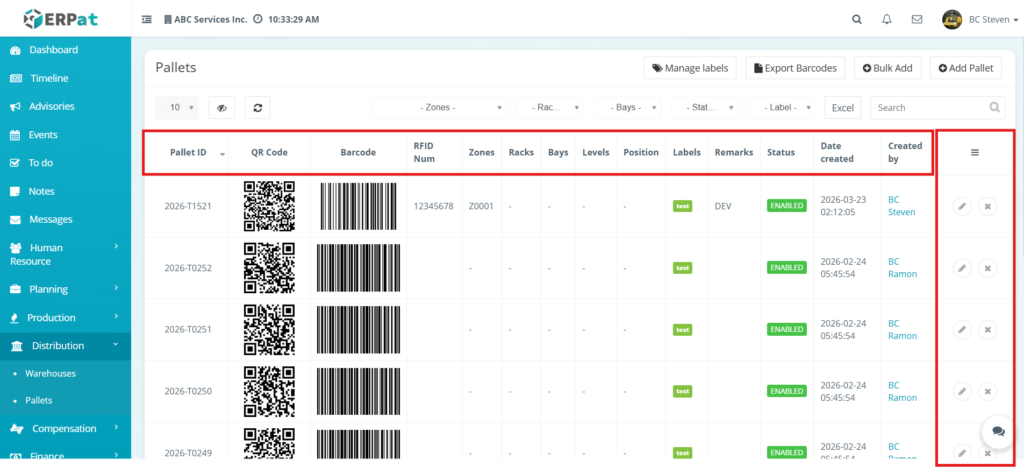Open the Dashboard sidebar item
Viewport: 1024px width, 467px height.
pos(53,50)
